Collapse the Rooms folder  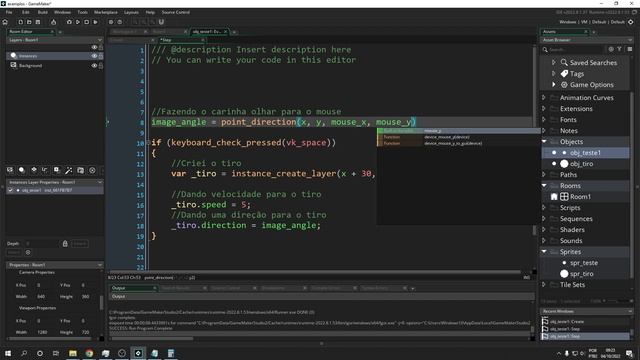click(544, 186)
